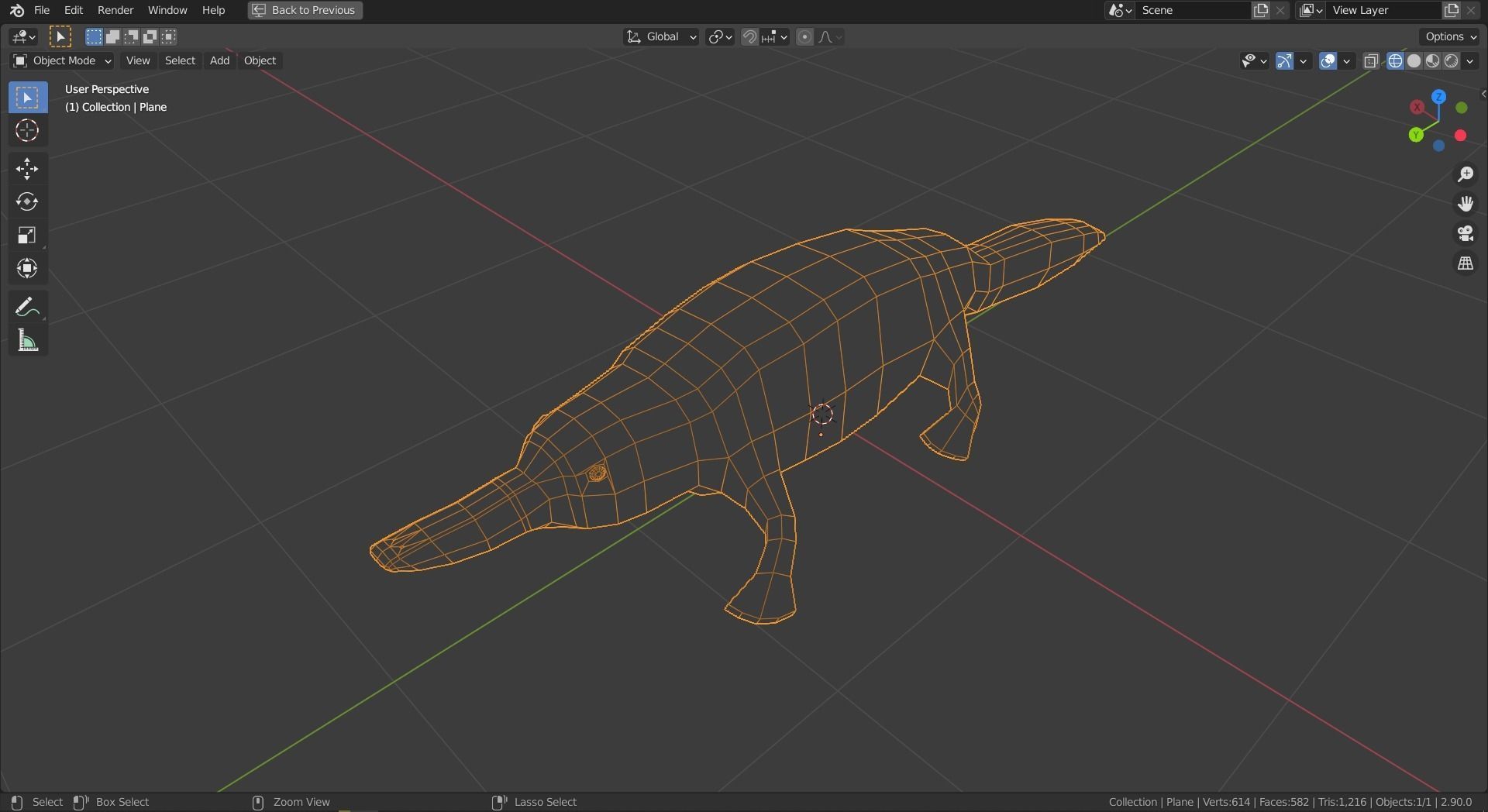Set selection mode to Subtract

click(x=131, y=36)
